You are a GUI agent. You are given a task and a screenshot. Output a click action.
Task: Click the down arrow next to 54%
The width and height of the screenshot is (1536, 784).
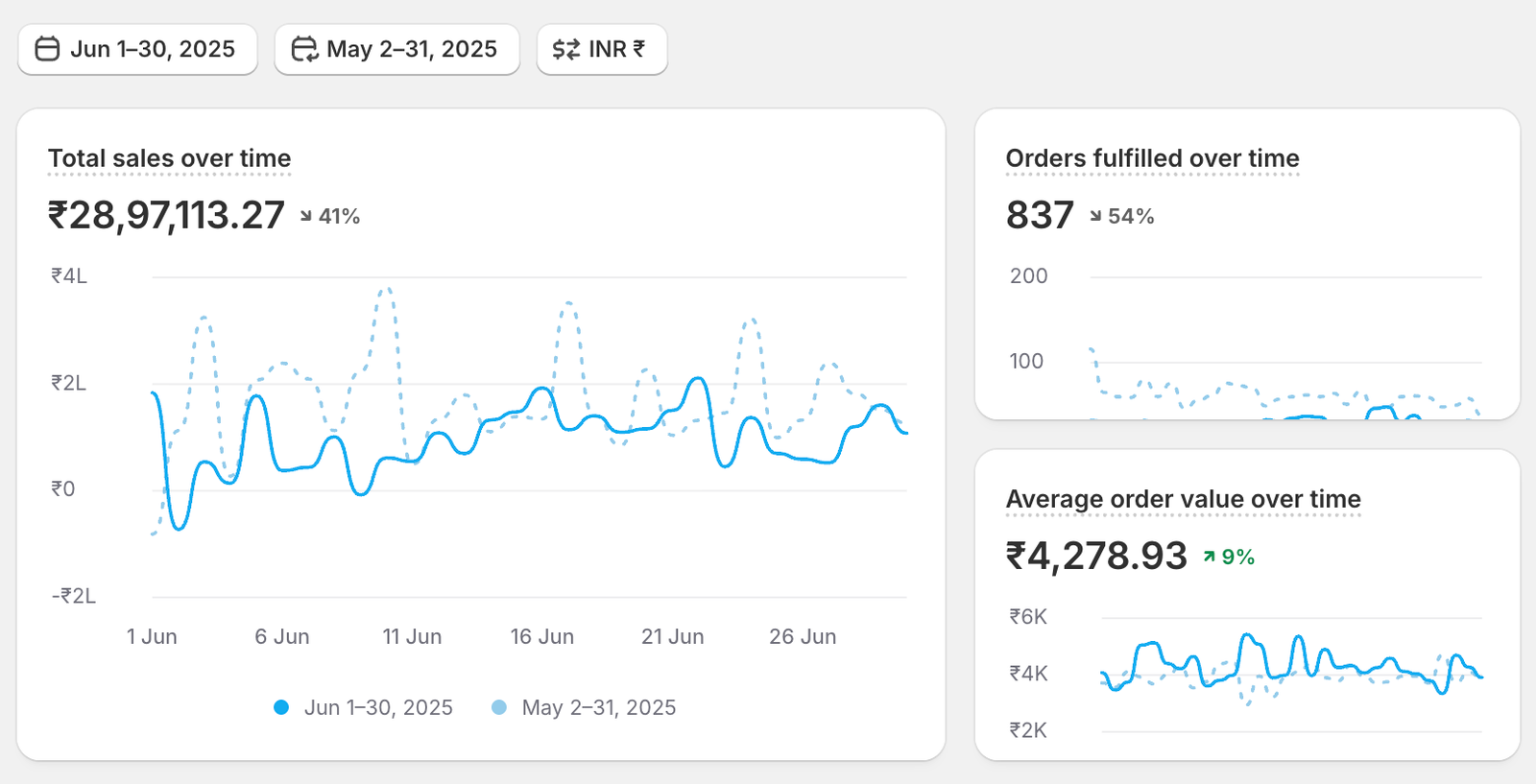point(1095,217)
